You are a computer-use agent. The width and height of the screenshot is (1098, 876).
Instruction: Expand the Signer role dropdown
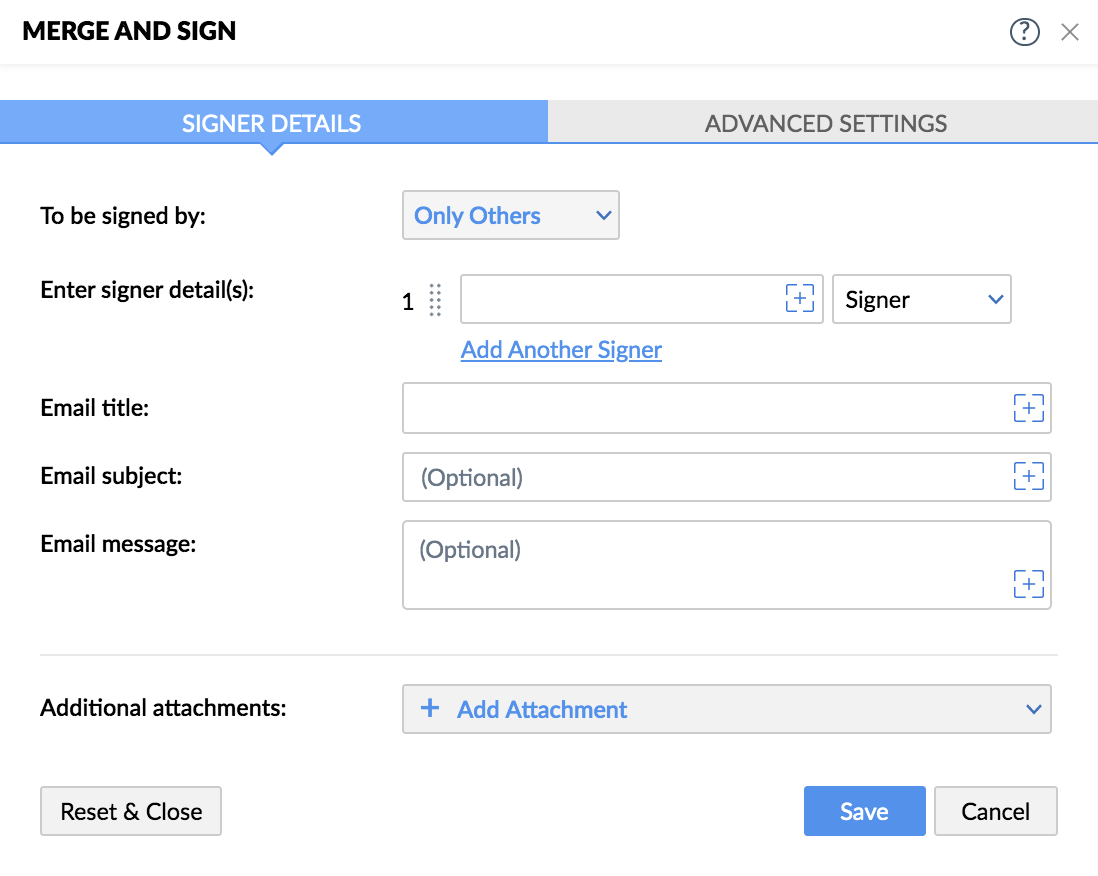pos(922,300)
